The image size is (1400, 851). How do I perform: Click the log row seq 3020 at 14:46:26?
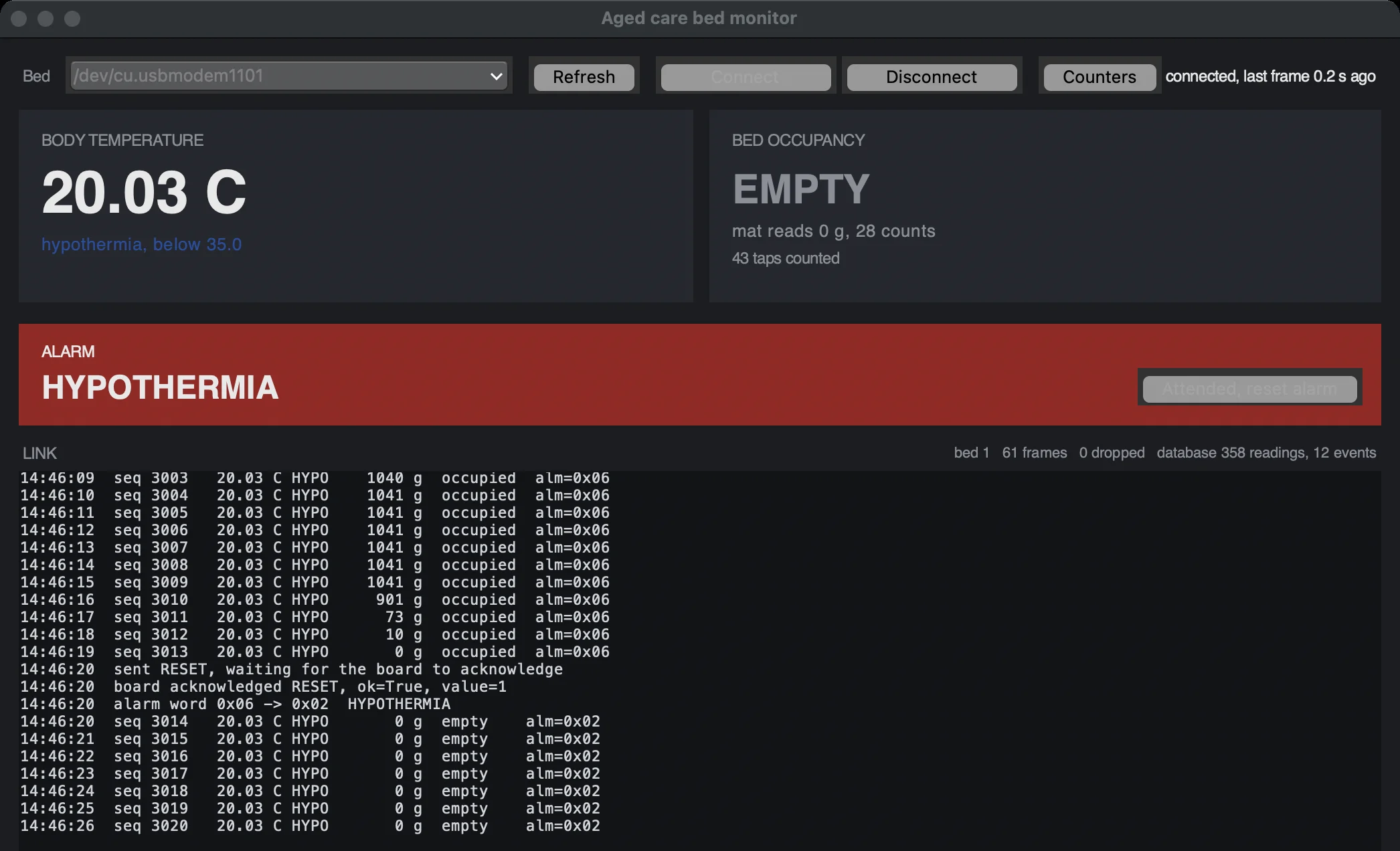click(310, 826)
